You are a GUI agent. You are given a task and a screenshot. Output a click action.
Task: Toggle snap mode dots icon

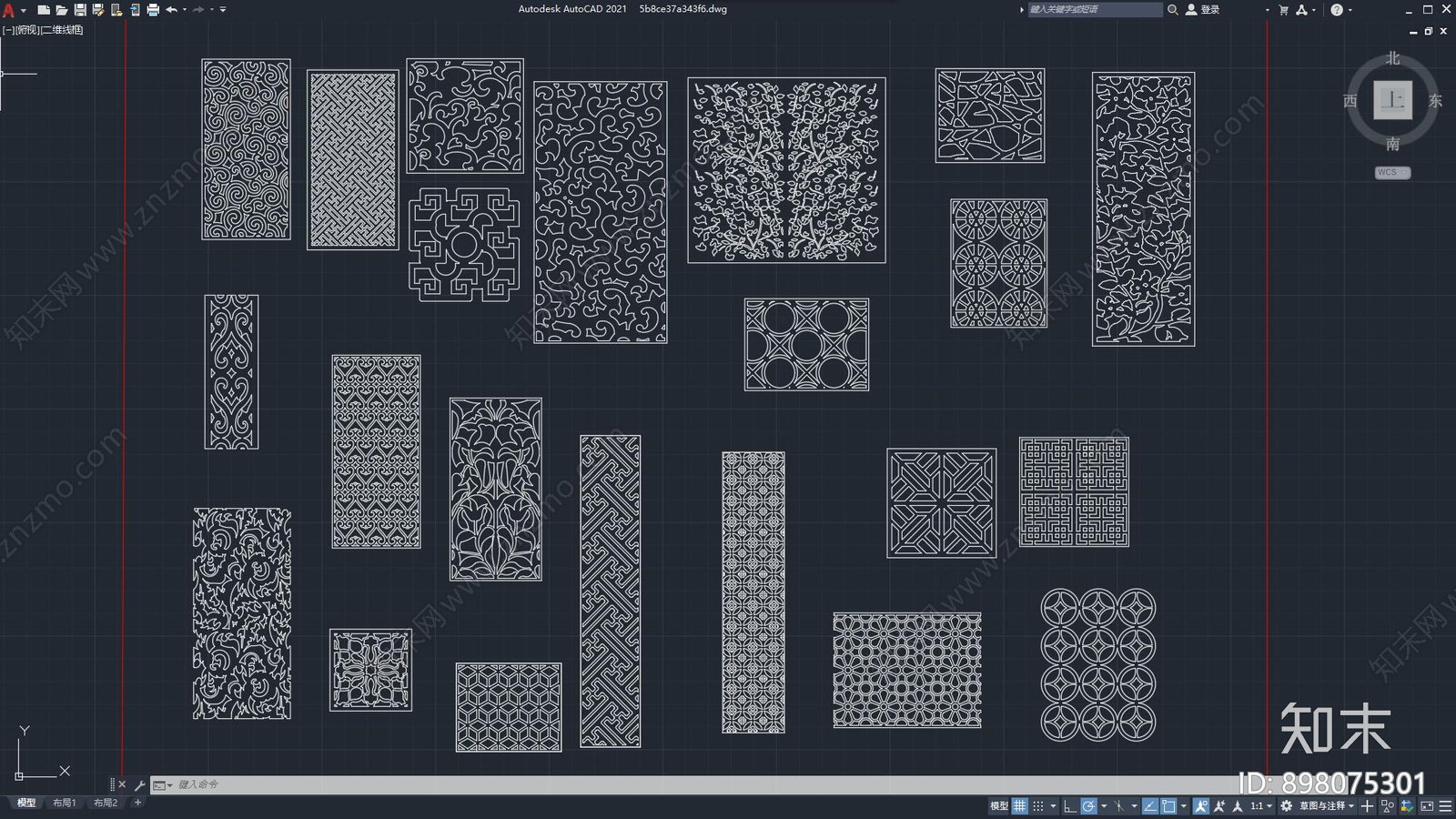pyautogui.click(x=1038, y=805)
